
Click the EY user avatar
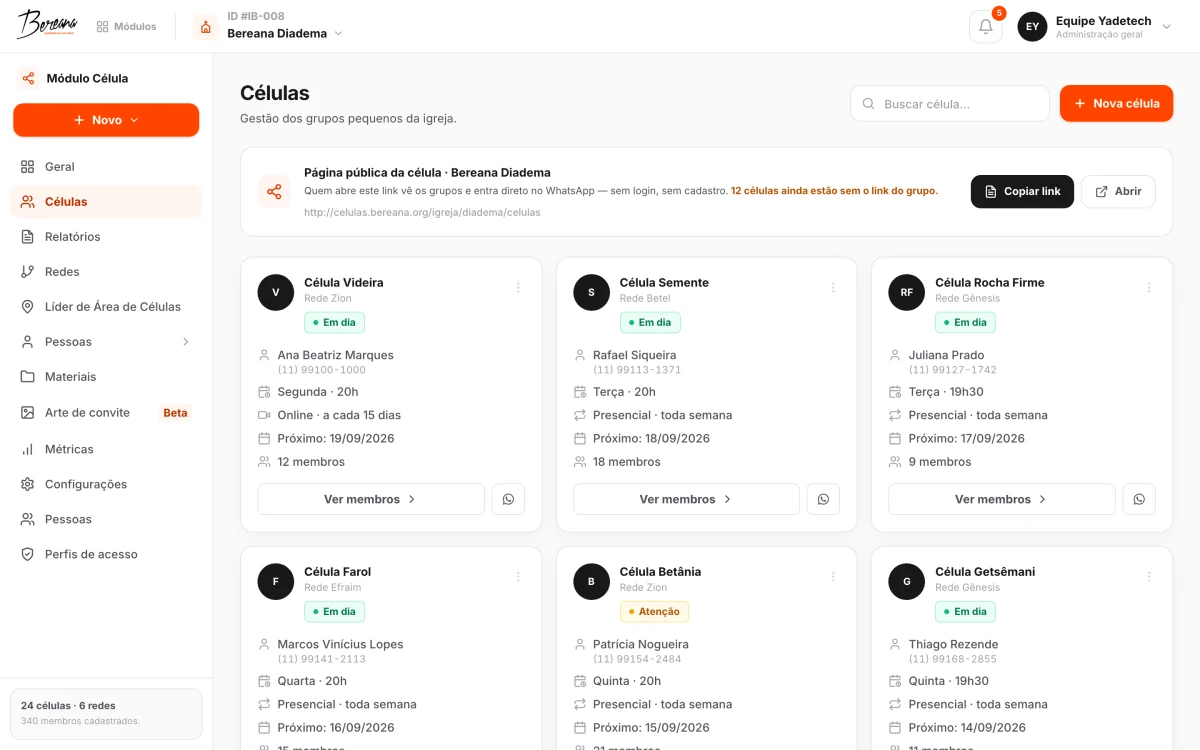[x=1032, y=26]
